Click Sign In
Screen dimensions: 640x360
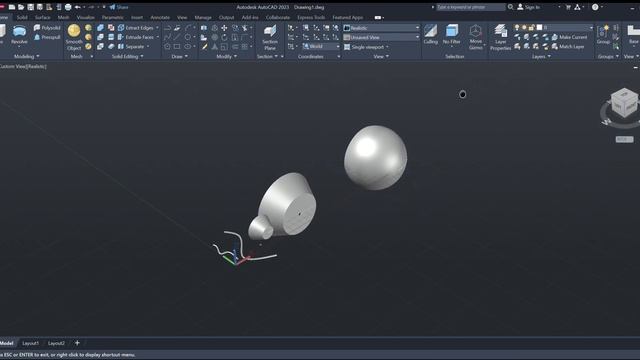pyautogui.click(x=529, y=7)
